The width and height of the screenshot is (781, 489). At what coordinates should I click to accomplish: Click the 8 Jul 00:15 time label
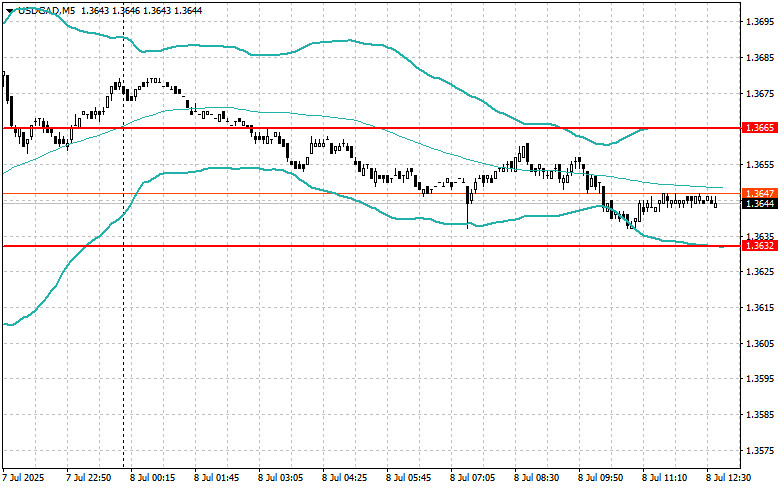click(x=153, y=478)
